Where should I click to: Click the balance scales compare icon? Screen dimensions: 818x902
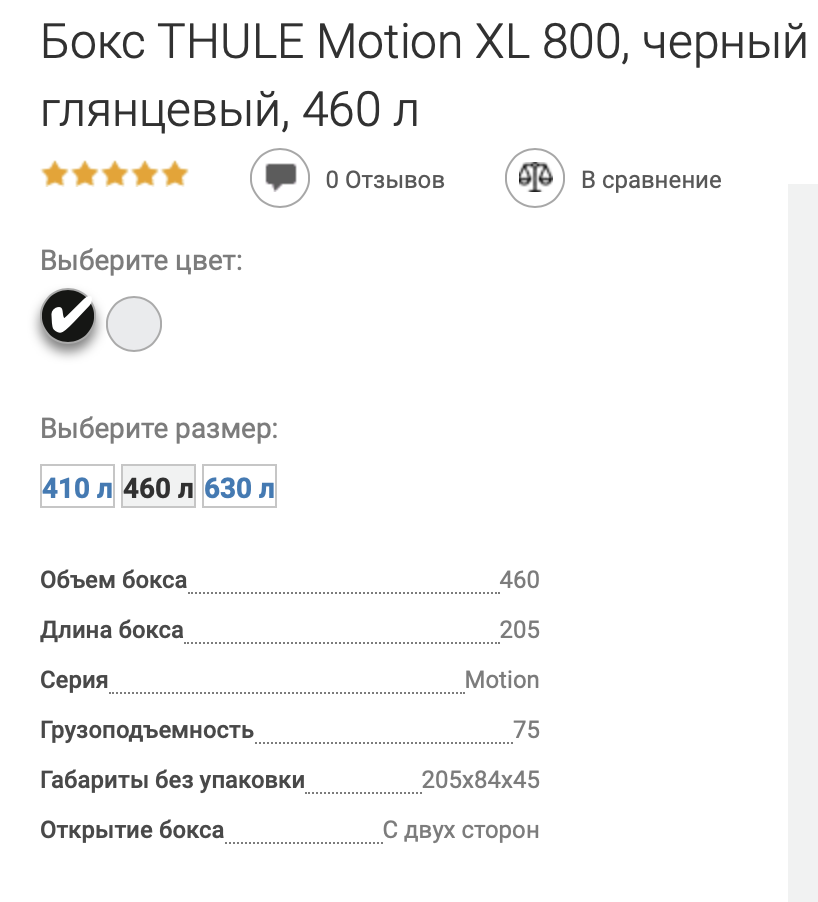[534, 178]
